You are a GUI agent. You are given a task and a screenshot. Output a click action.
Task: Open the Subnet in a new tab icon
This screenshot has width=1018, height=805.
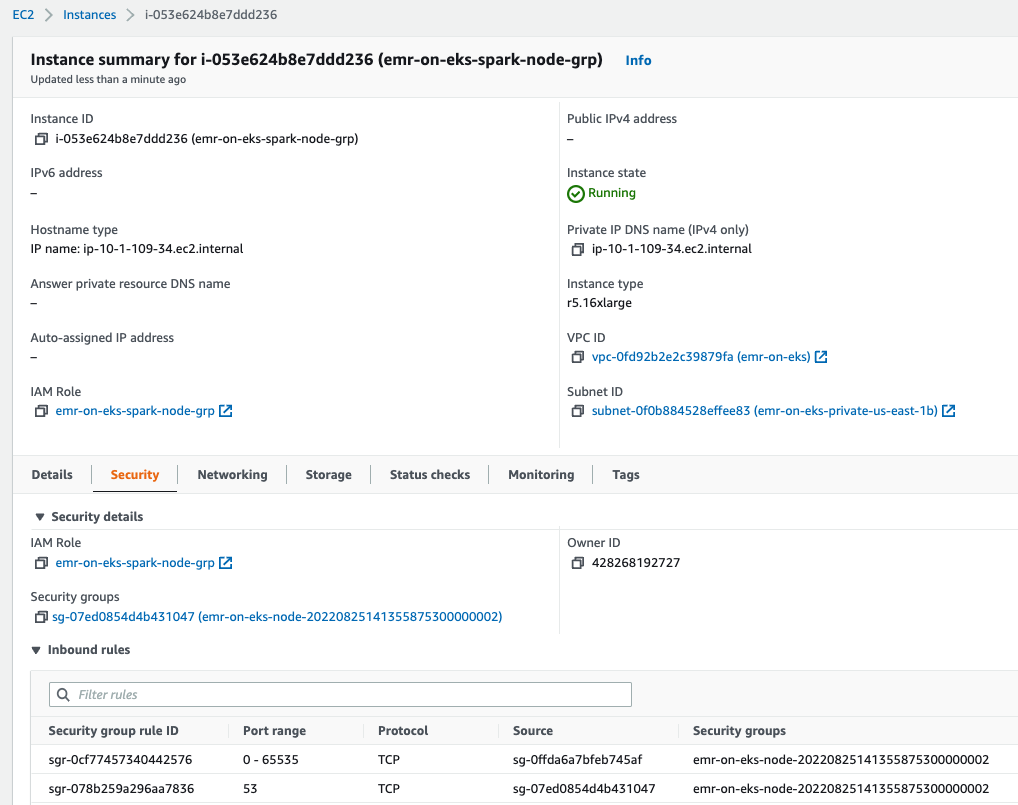click(947, 410)
